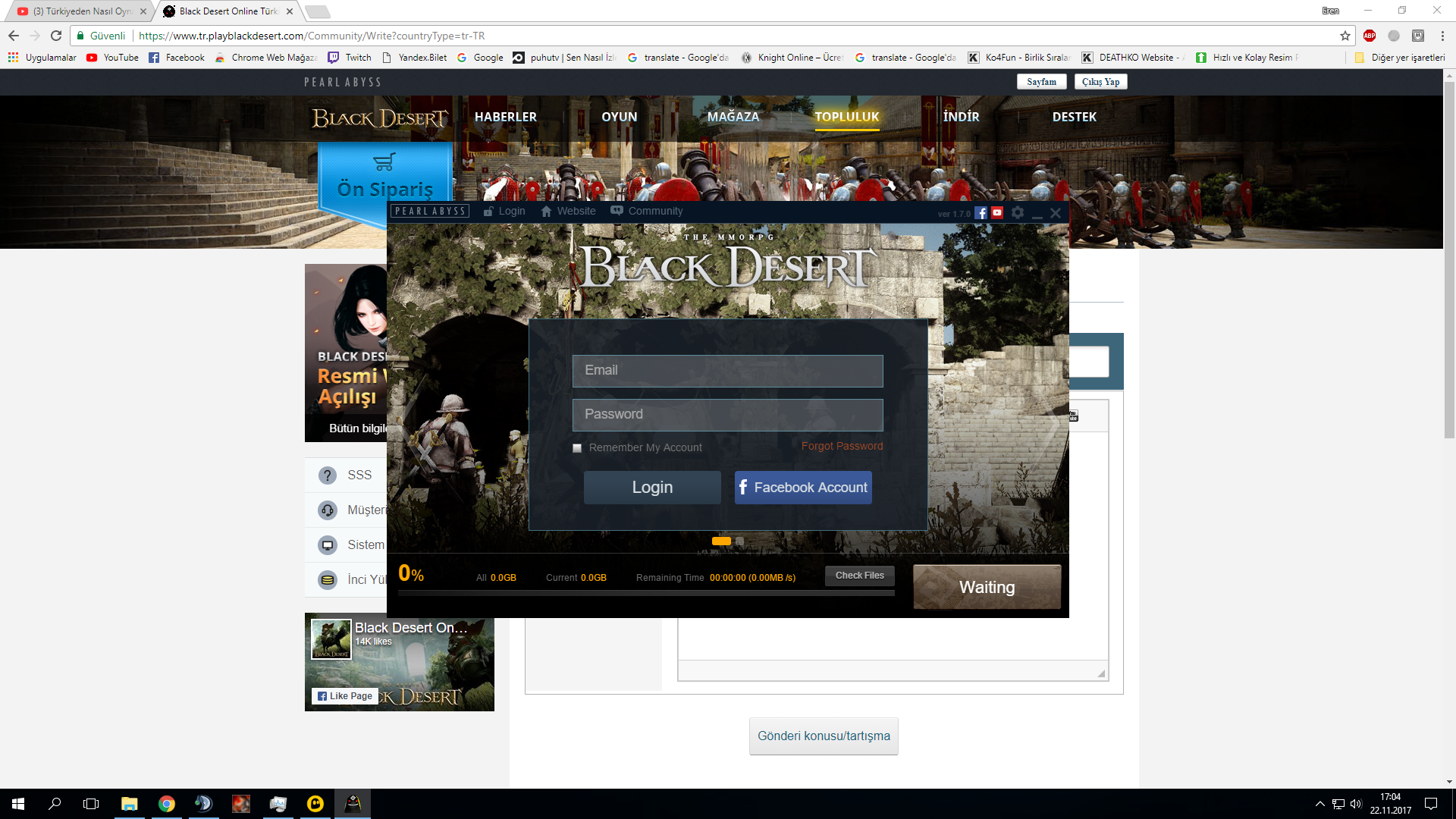Open the YouTube icon in launcher header

997,213
